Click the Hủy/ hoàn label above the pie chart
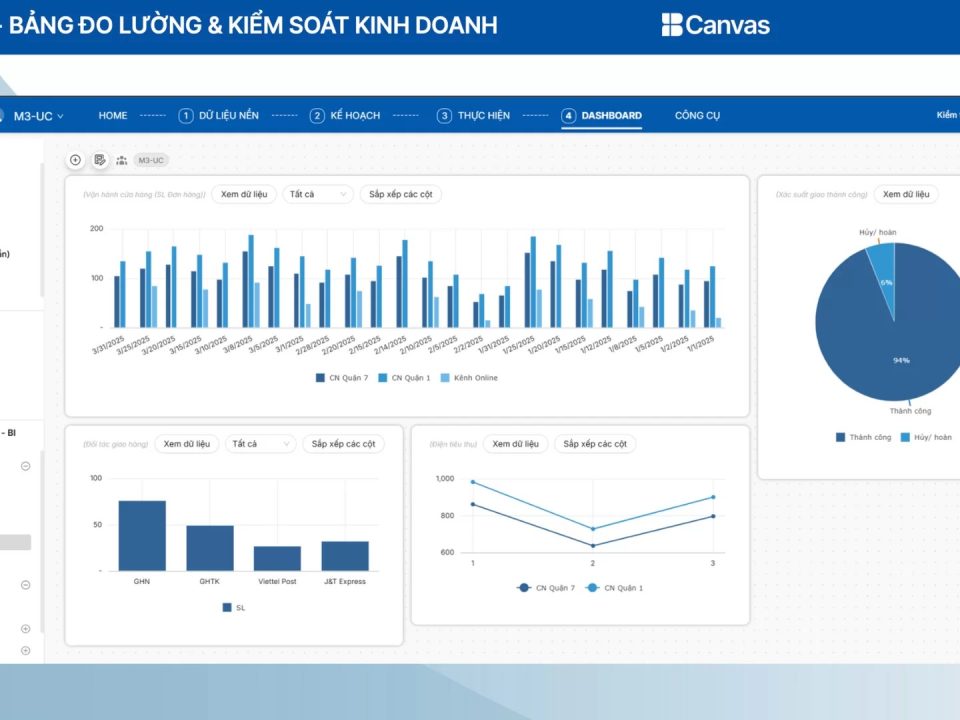The height and width of the screenshot is (720, 960). [877, 232]
